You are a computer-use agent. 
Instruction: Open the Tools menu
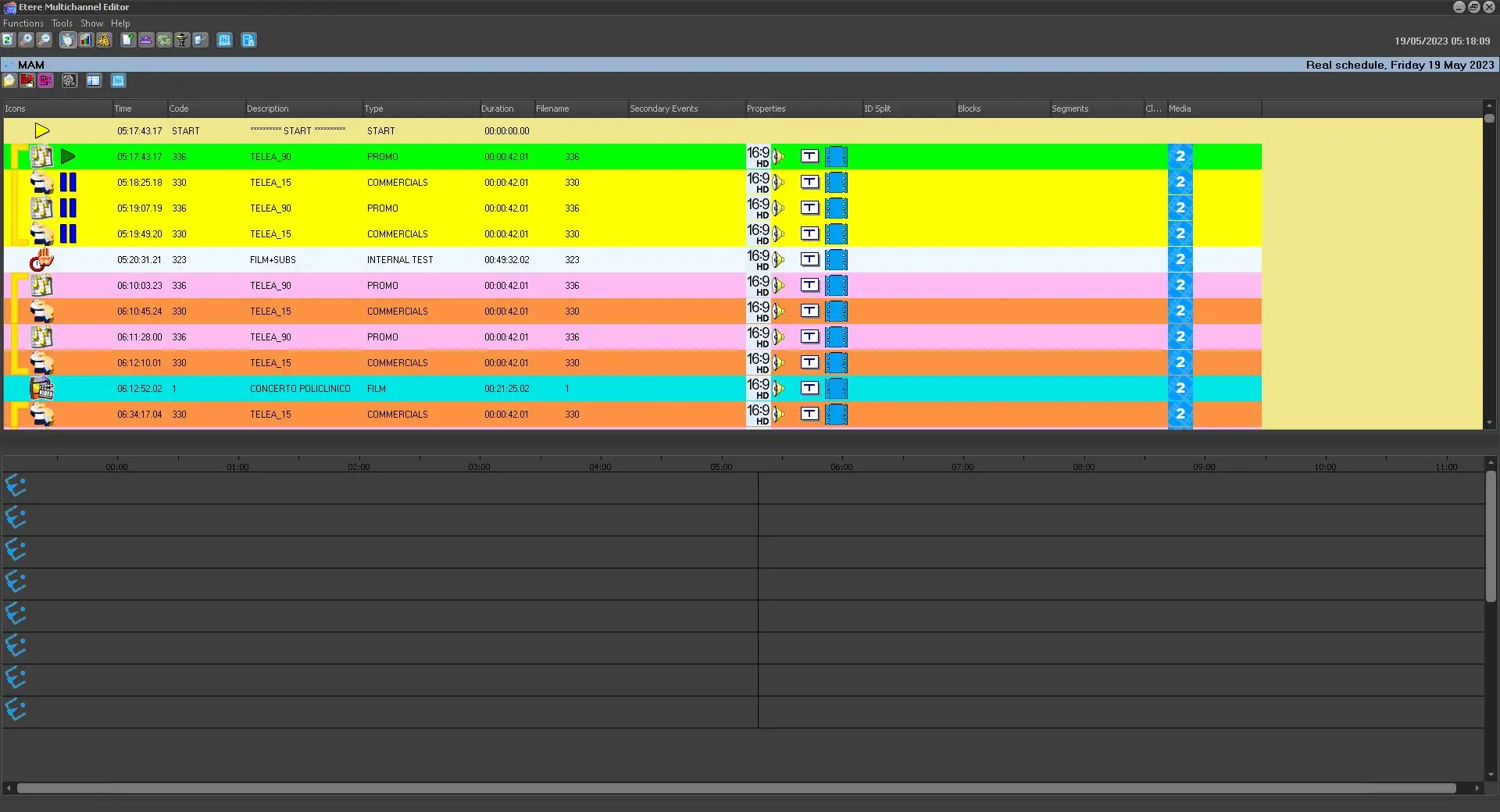point(62,23)
